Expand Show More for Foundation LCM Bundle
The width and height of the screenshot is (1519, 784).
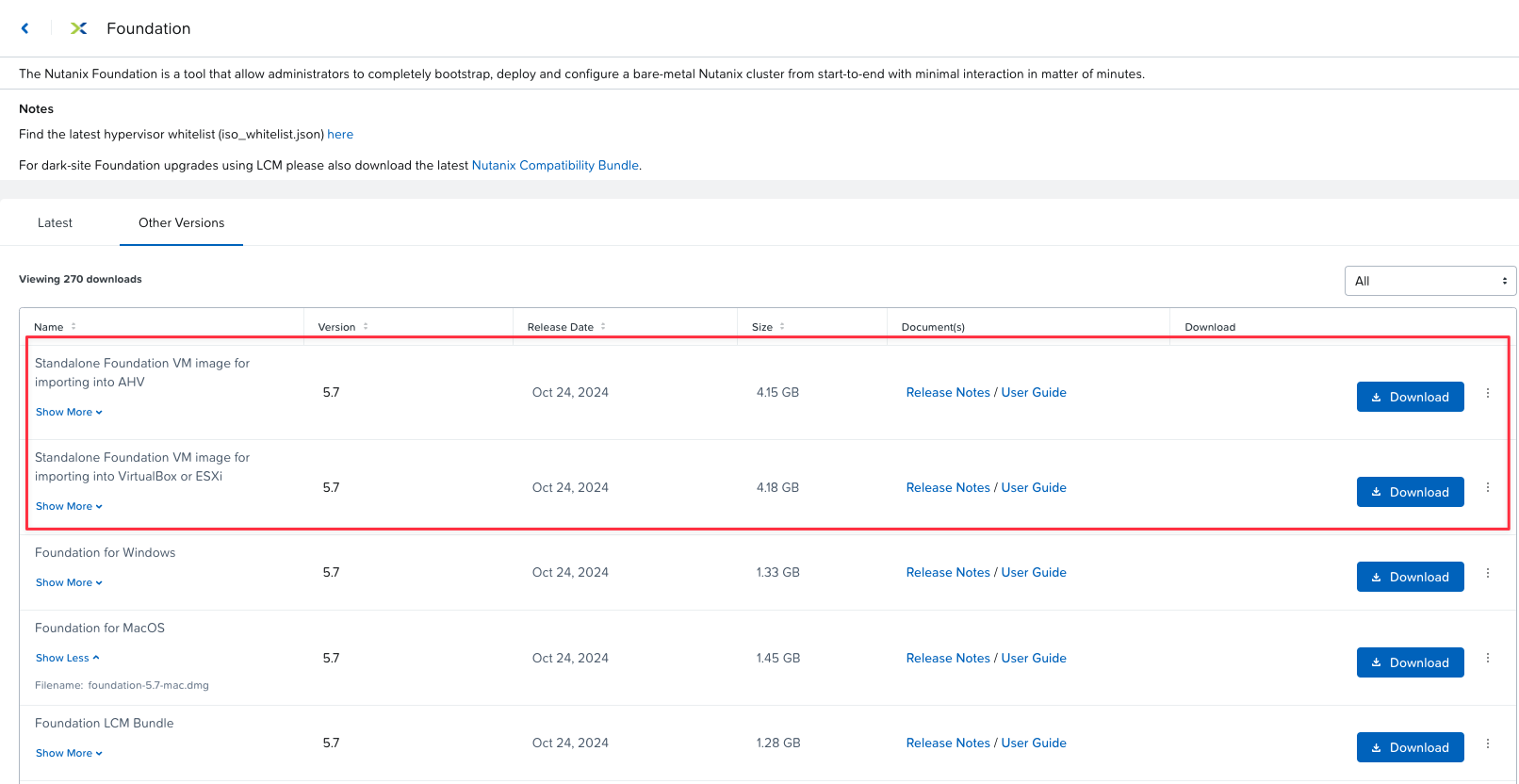tap(69, 753)
